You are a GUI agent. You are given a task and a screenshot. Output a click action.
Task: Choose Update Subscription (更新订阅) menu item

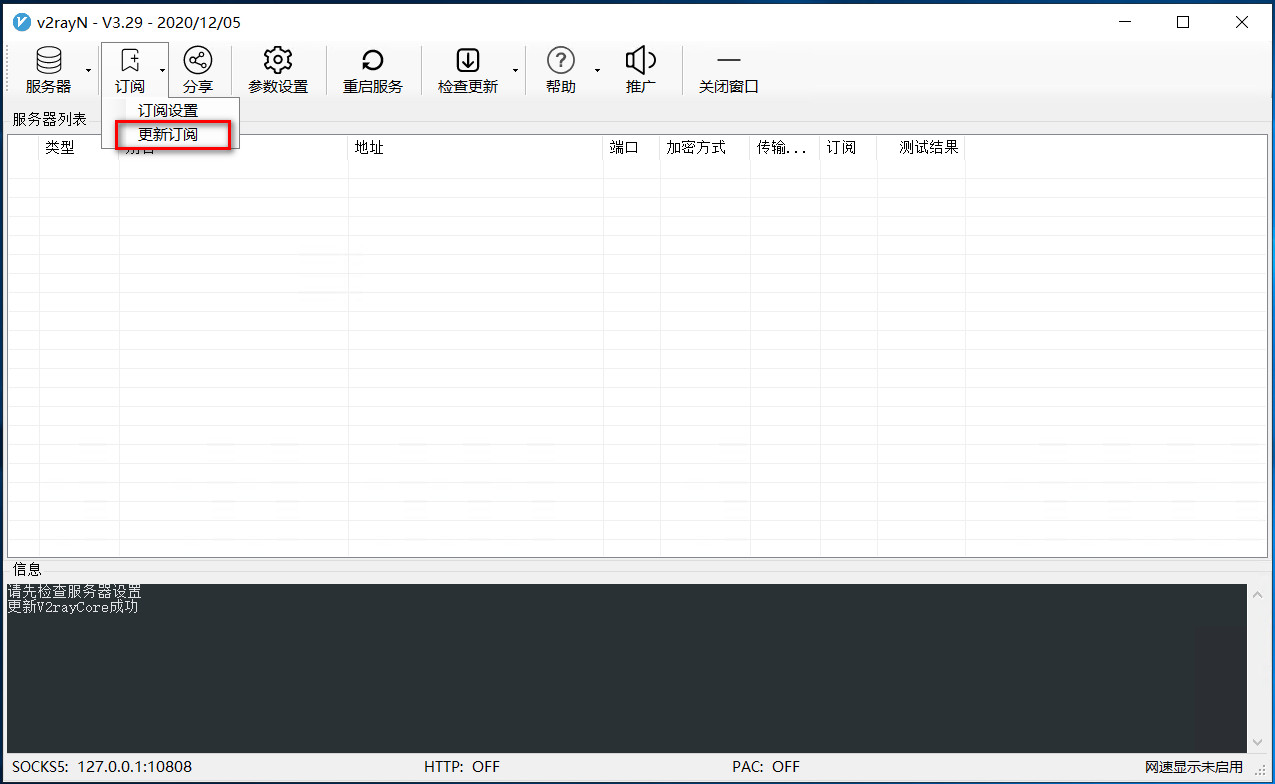pyautogui.click(x=168, y=134)
